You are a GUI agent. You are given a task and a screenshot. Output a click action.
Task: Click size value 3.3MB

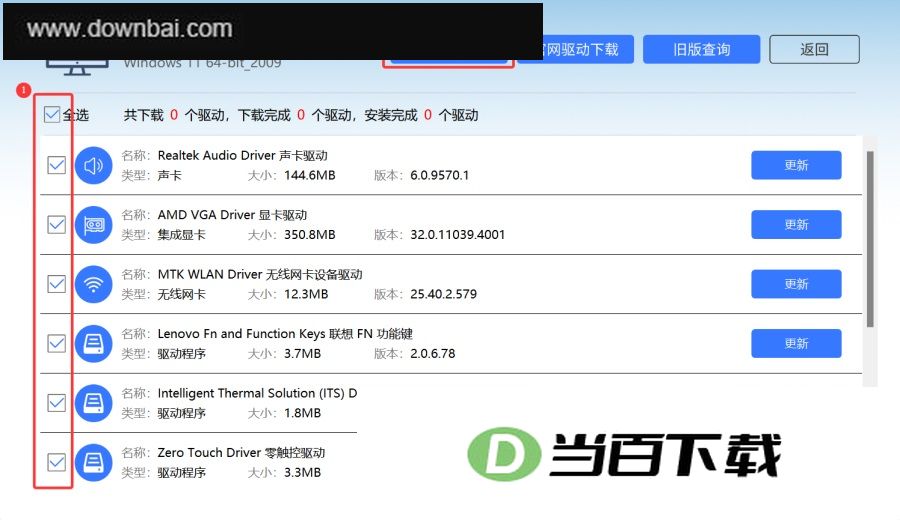(302, 472)
